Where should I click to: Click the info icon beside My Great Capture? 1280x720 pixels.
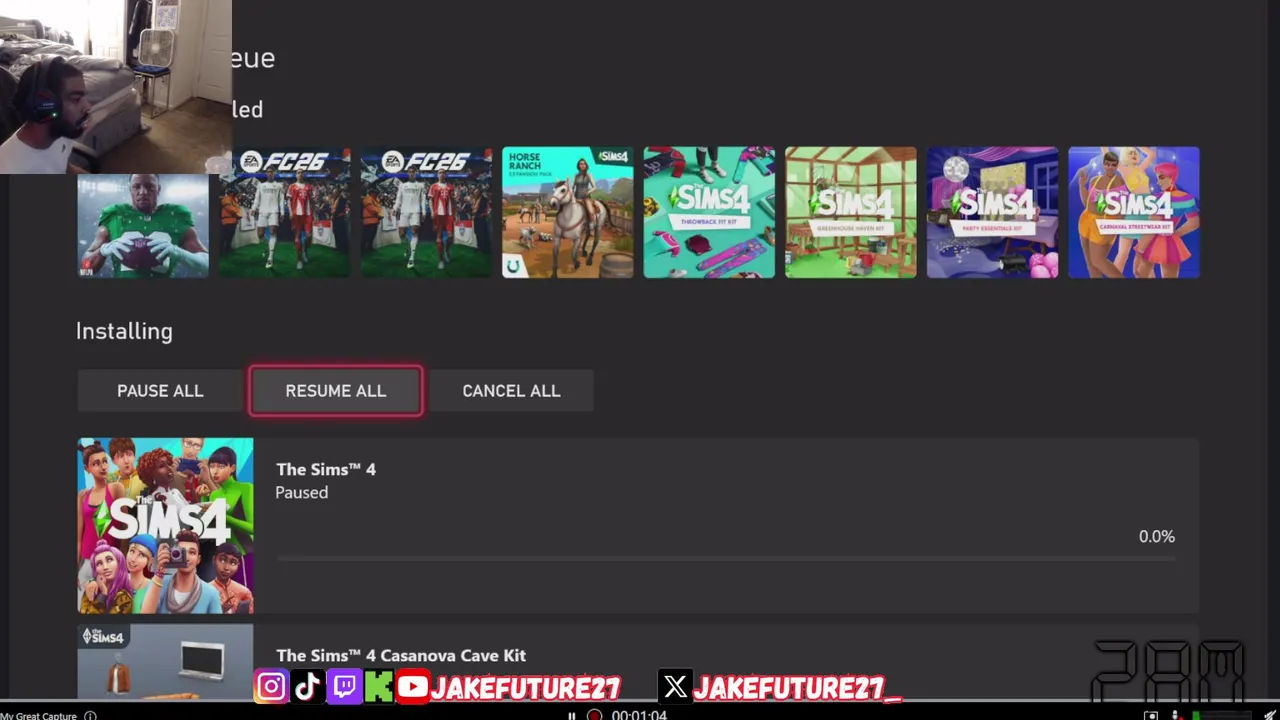tap(90, 716)
